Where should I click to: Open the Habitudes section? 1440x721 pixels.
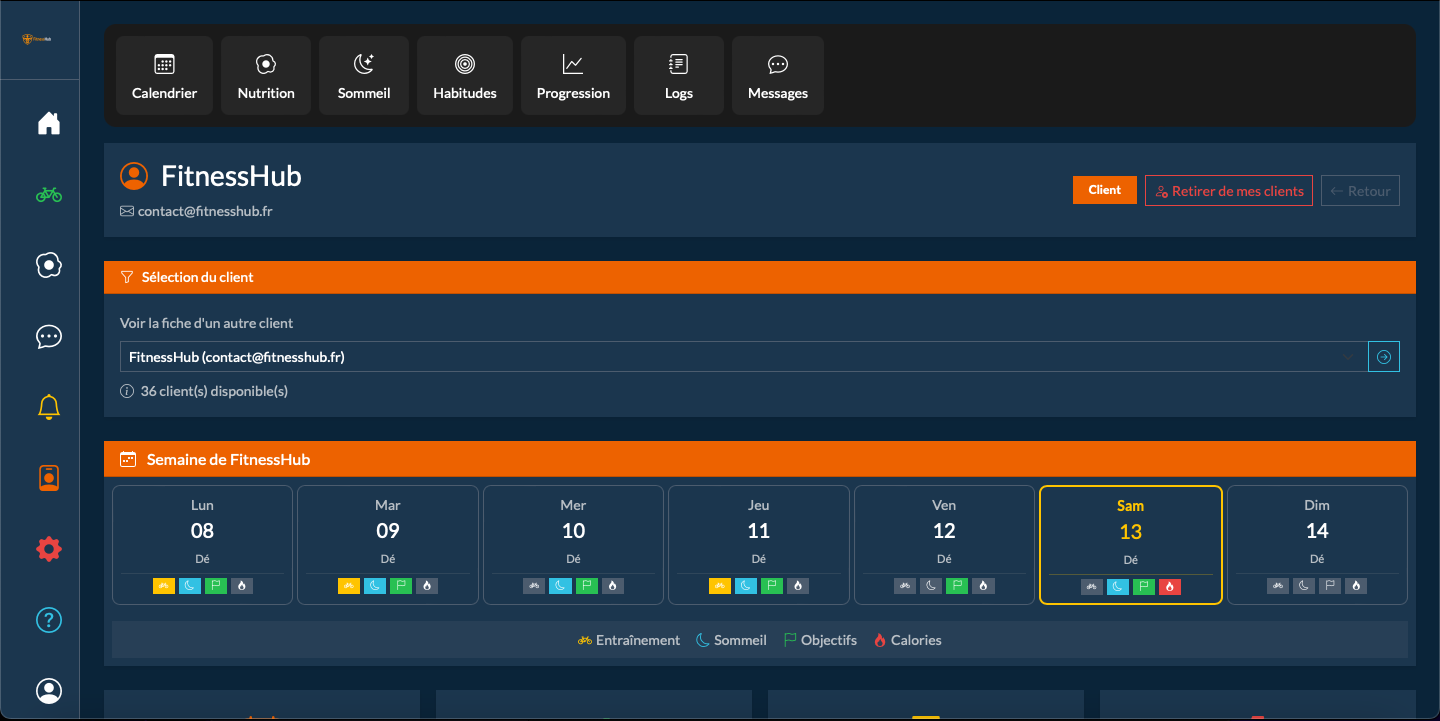pyautogui.click(x=464, y=75)
